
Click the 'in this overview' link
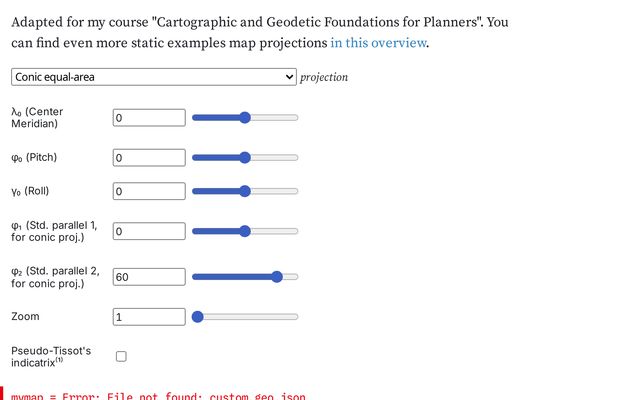tap(377, 43)
